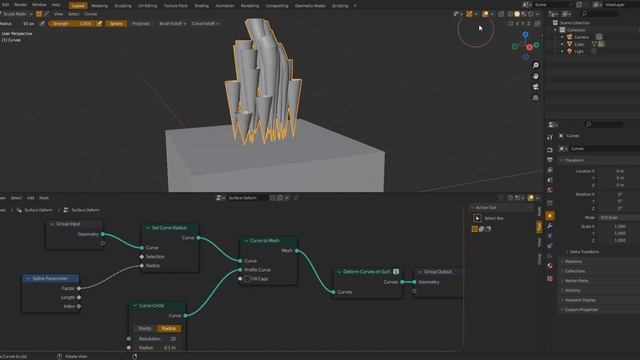Click the Location X value field
Image resolution: width=640 pixels, height=360 pixels.
[x=619, y=171]
